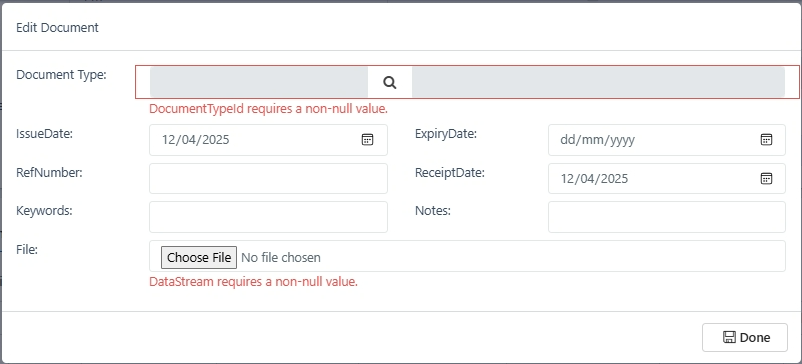Click the DocumentTypeId non-null error message

269,109
